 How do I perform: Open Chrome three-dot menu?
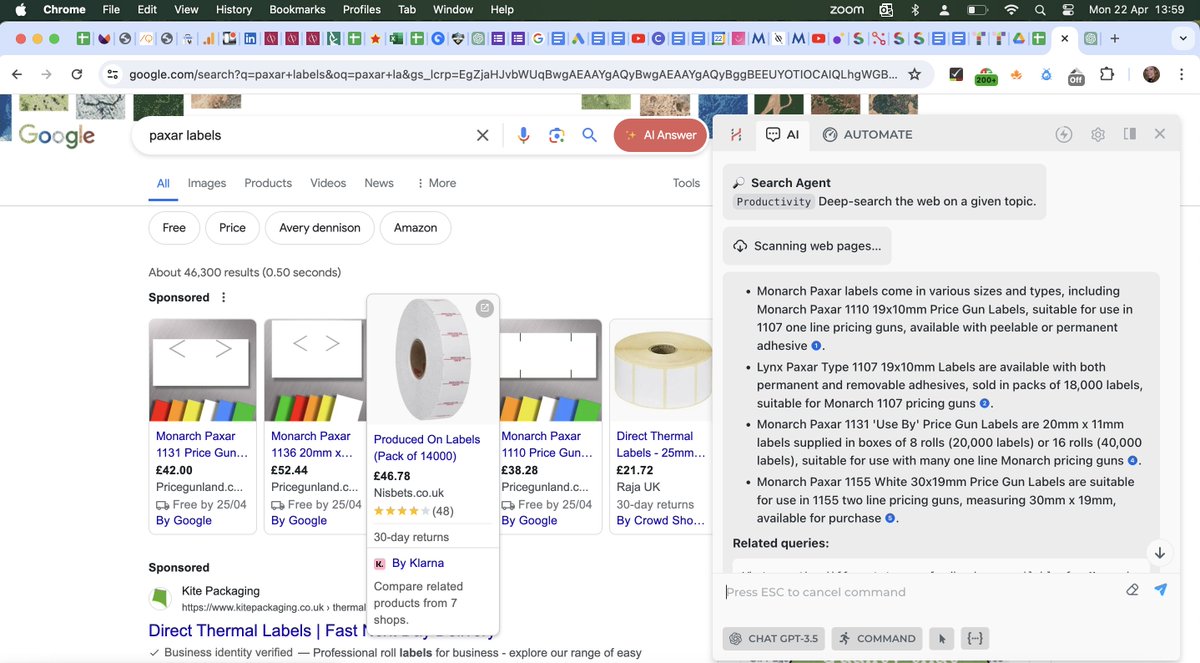tap(1182, 74)
